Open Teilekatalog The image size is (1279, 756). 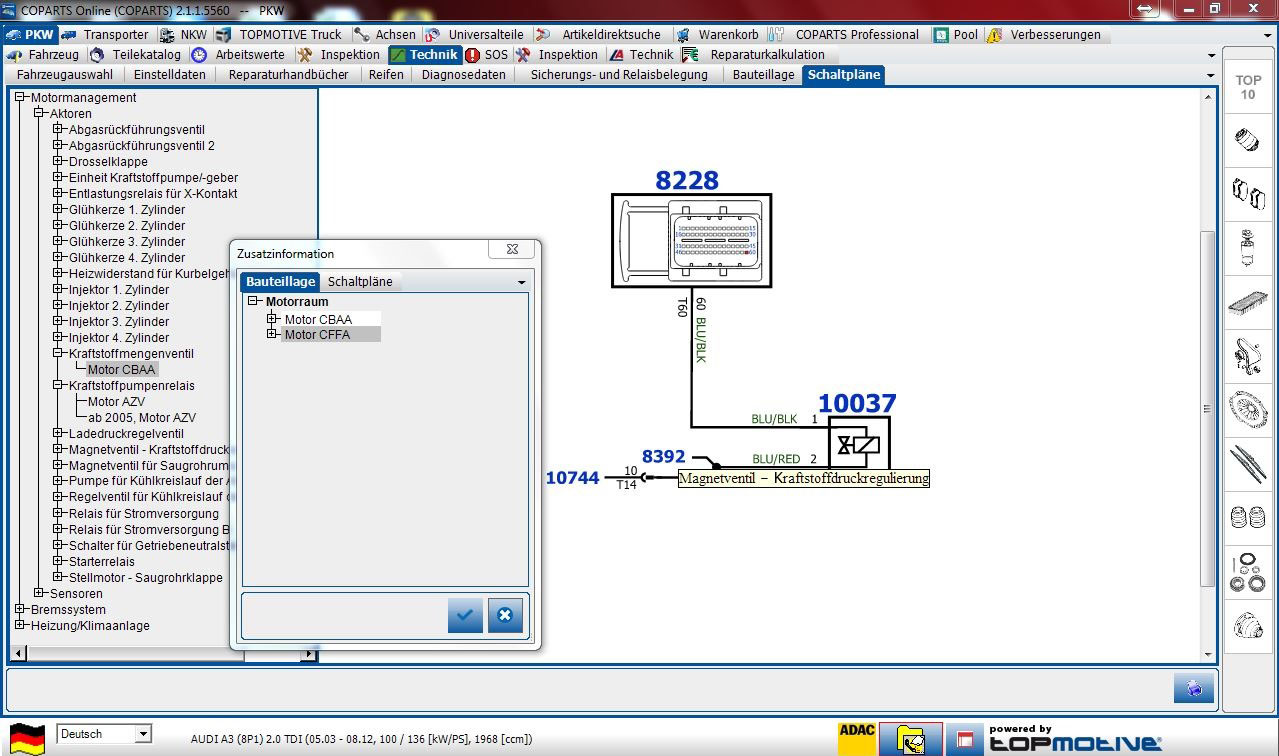136,55
